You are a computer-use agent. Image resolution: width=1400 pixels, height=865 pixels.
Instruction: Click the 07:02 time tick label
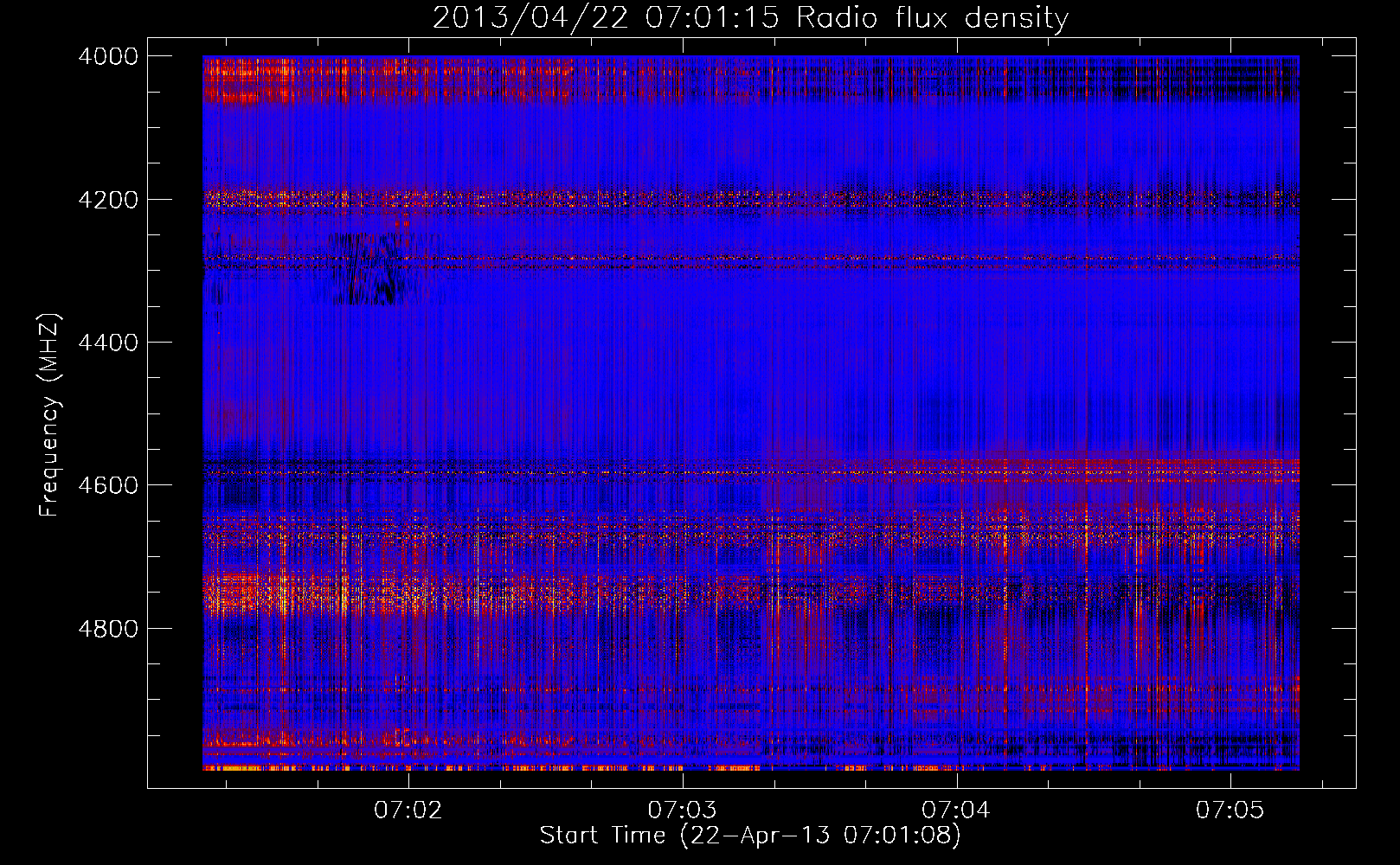click(408, 810)
